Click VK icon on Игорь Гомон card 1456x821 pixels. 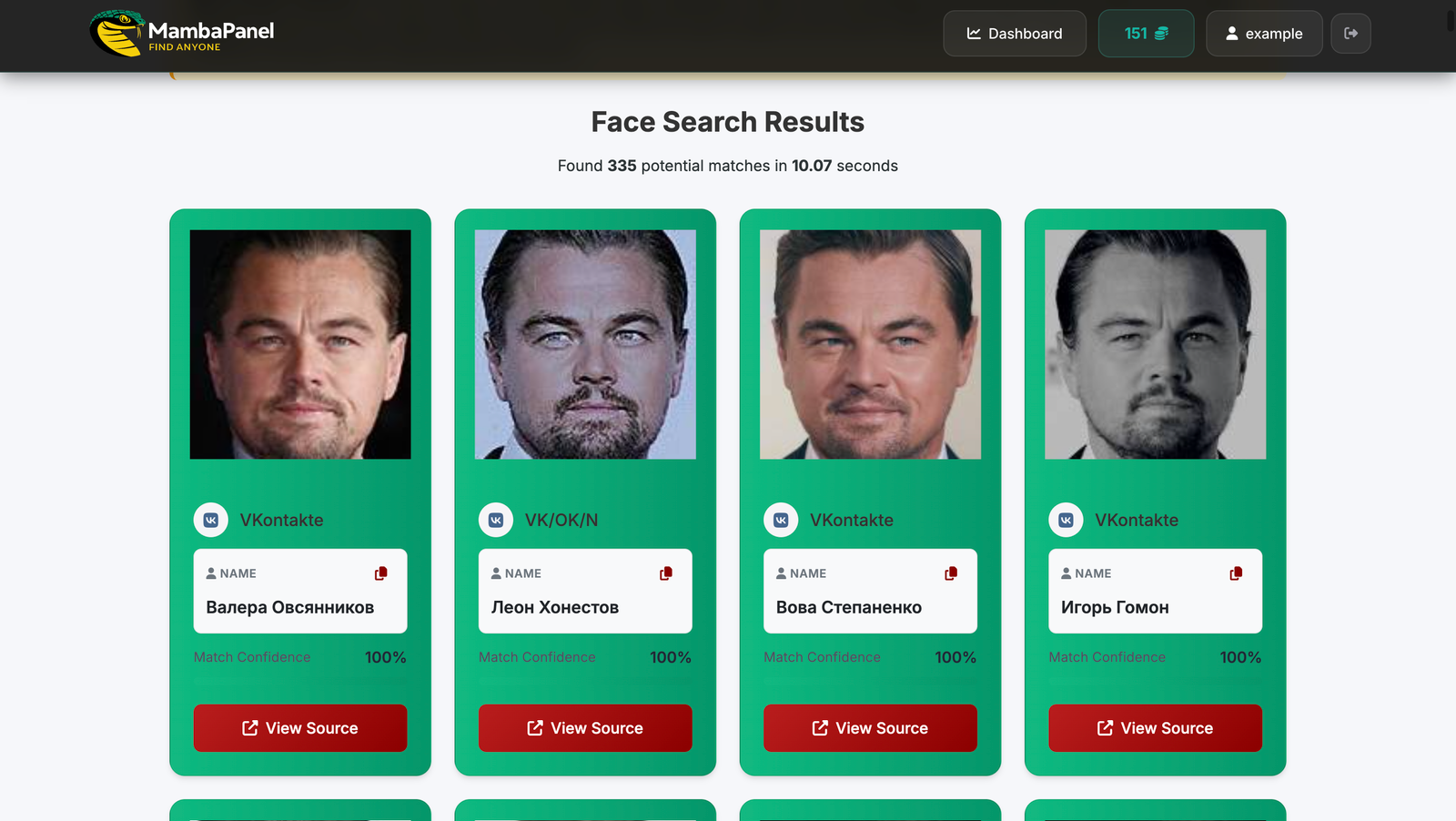pos(1066,521)
